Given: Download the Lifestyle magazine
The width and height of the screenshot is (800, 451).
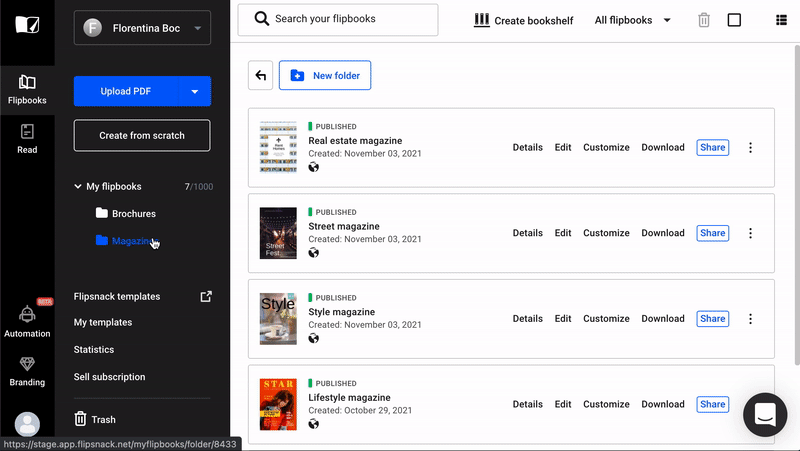Looking at the screenshot, I should [663, 405].
